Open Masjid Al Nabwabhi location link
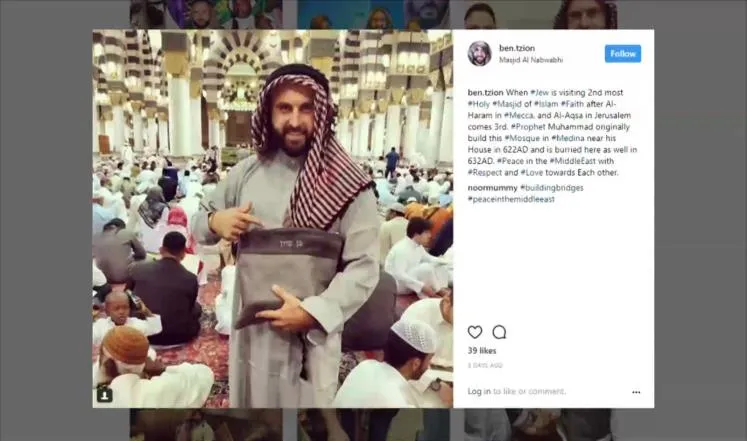 click(x=531, y=60)
